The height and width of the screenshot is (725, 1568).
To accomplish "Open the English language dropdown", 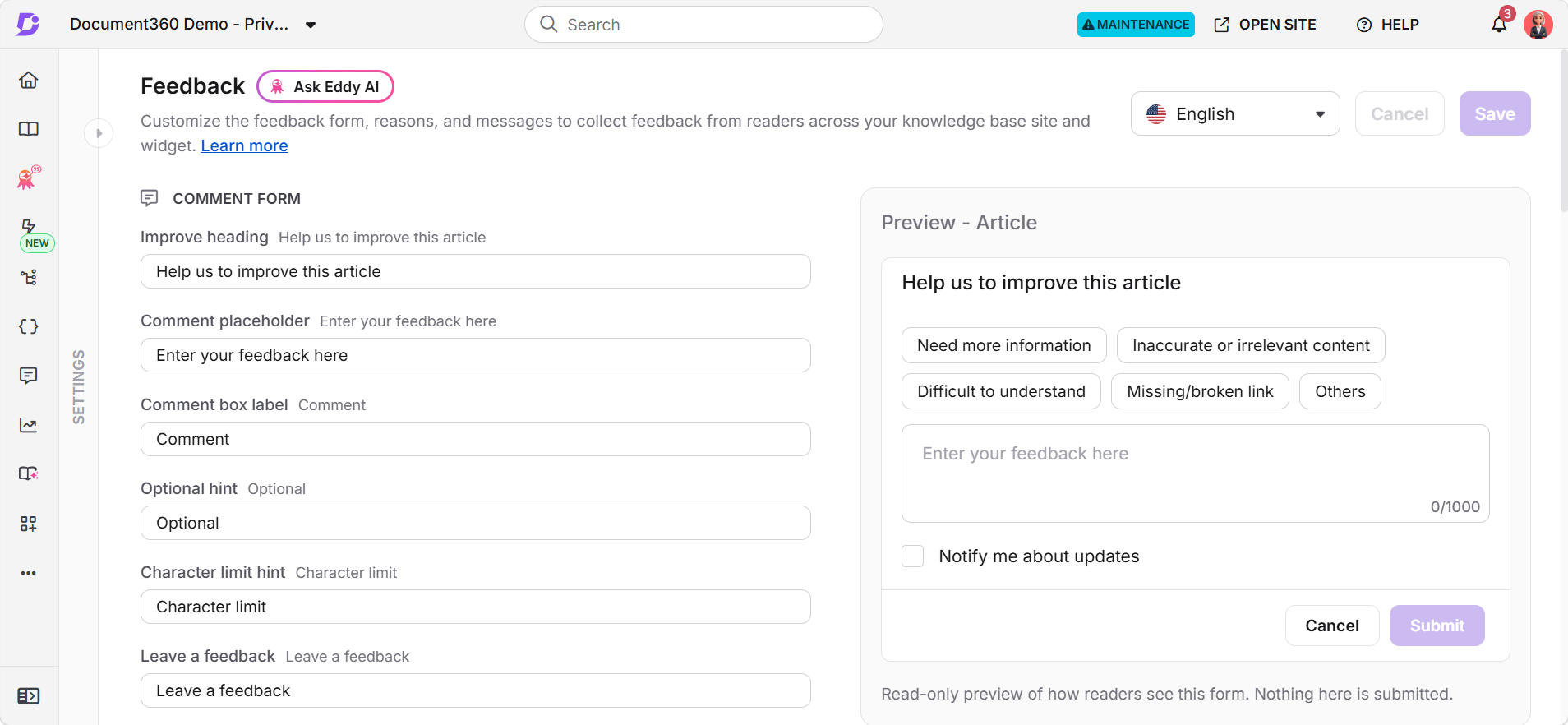I will [1235, 113].
